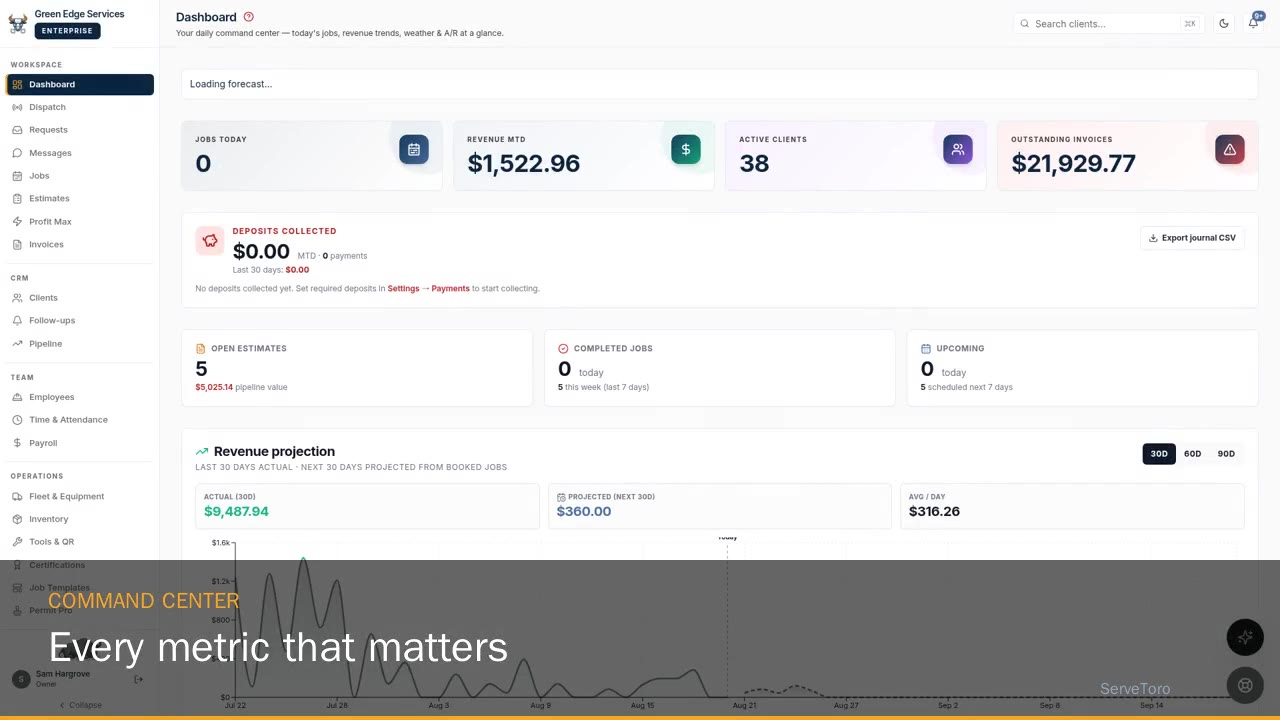1280x720 pixels.
Task: Click the Dashboard grid icon in the sidebar
Action: (x=18, y=85)
